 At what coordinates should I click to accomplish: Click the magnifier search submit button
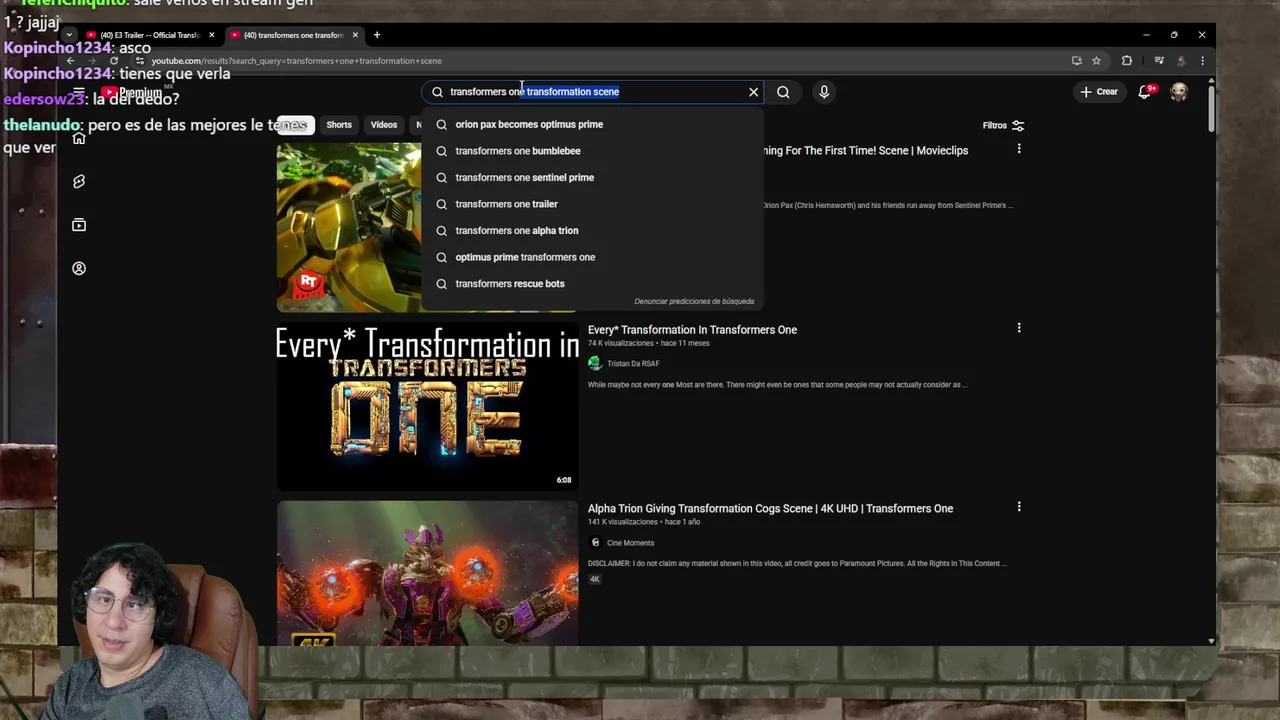(783, 92)
